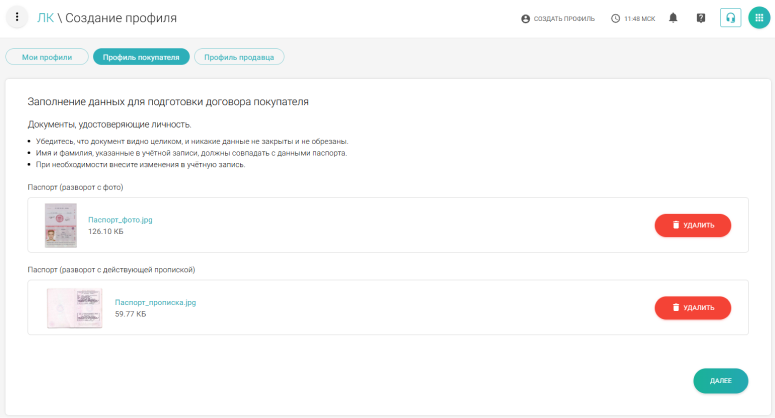Click the profile icon beside Создать профиль
This screenshot has width=775, height=418.
[526, 18]
